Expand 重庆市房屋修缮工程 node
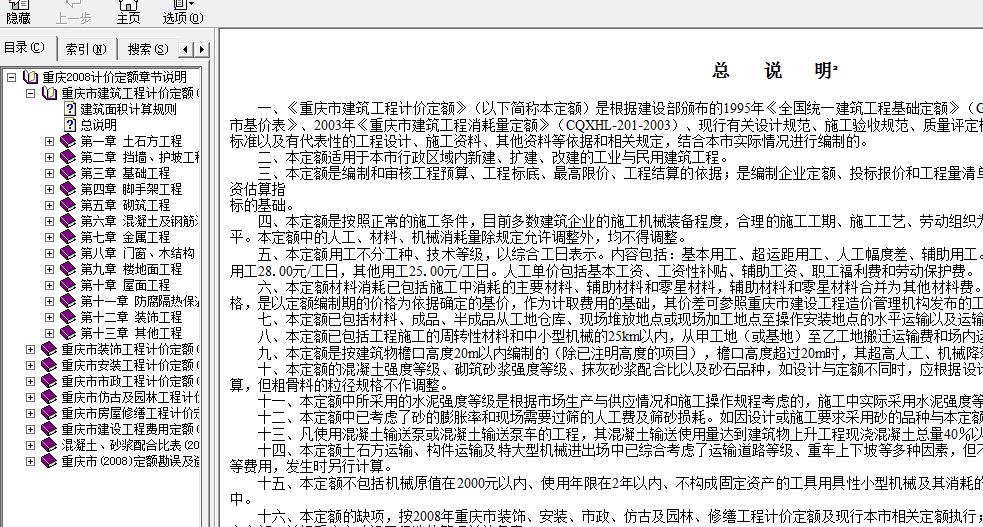This screenshot has width=983, height=527. click(x=30, y=413)
